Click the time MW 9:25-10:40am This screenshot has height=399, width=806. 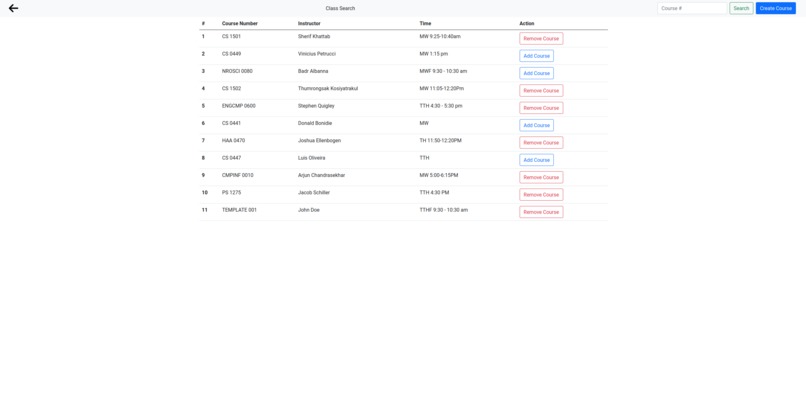[440, 37]
